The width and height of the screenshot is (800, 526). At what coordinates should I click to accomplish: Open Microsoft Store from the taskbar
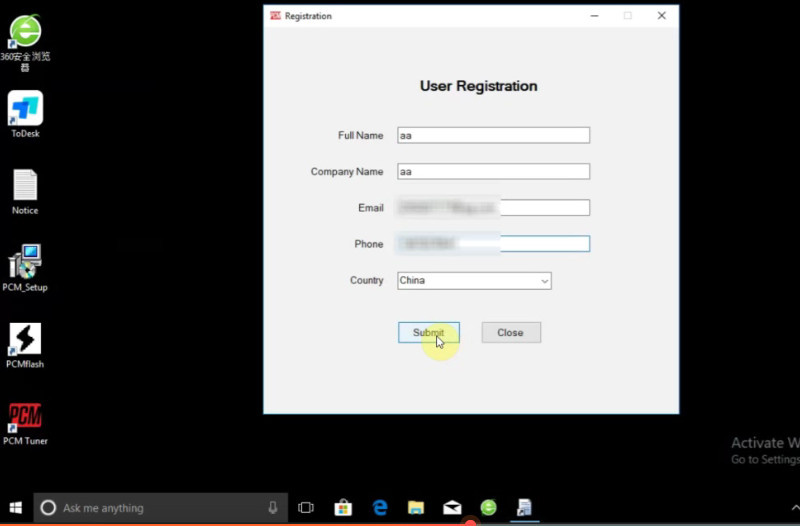point(343,508)
